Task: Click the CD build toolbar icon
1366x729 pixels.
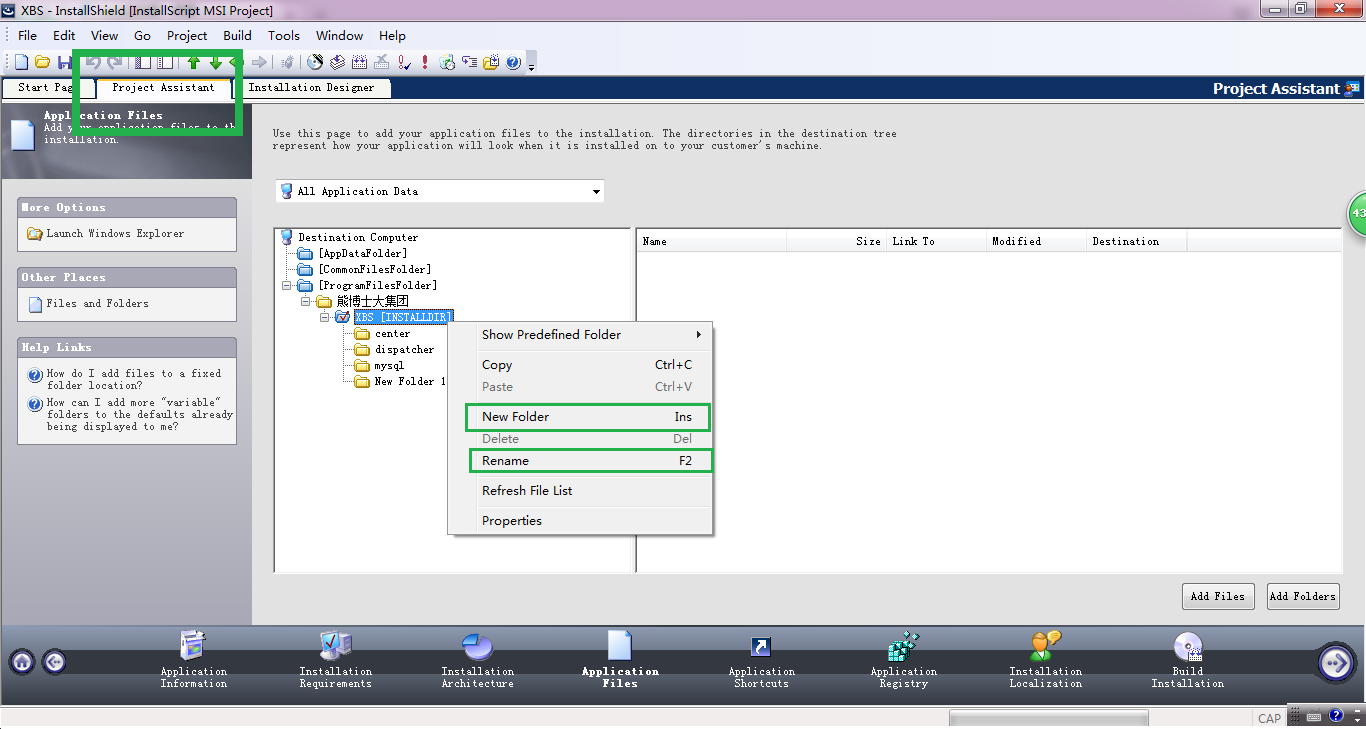Action: pyautogui.click(x=315, y=62)
